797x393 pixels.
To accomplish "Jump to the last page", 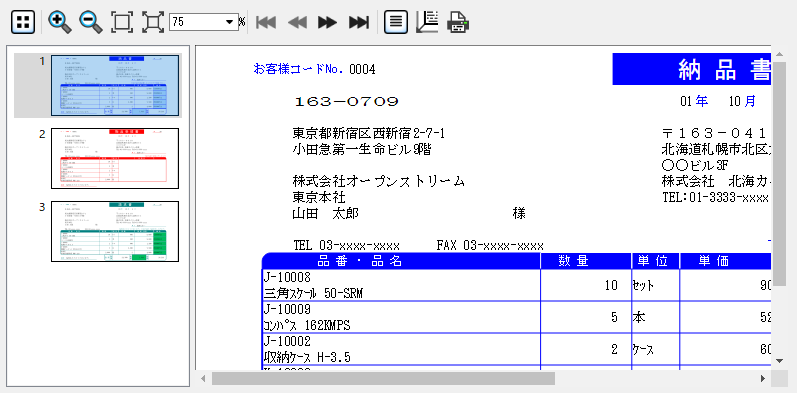I will coord(359,22).
